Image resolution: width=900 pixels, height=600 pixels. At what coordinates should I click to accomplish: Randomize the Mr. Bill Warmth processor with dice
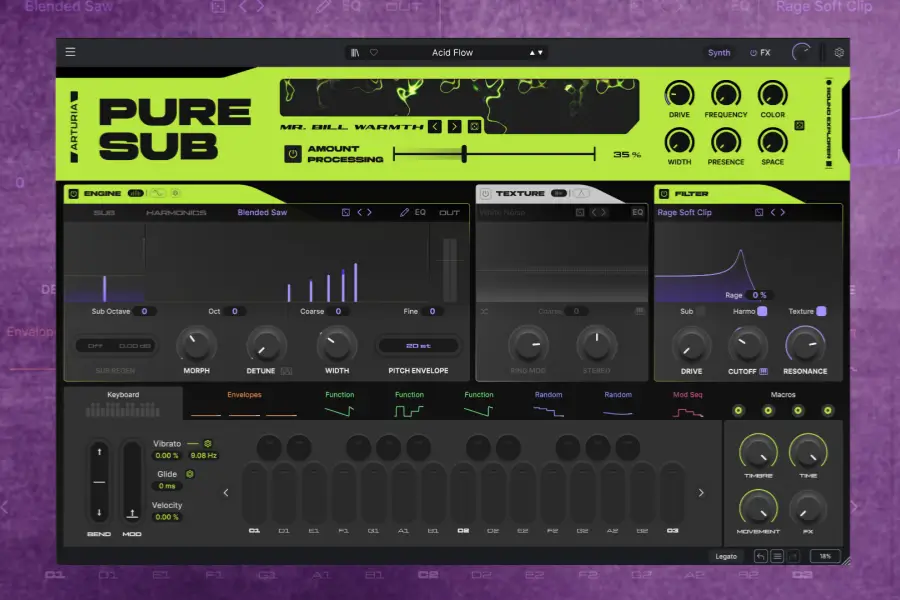tap(474, 126)
